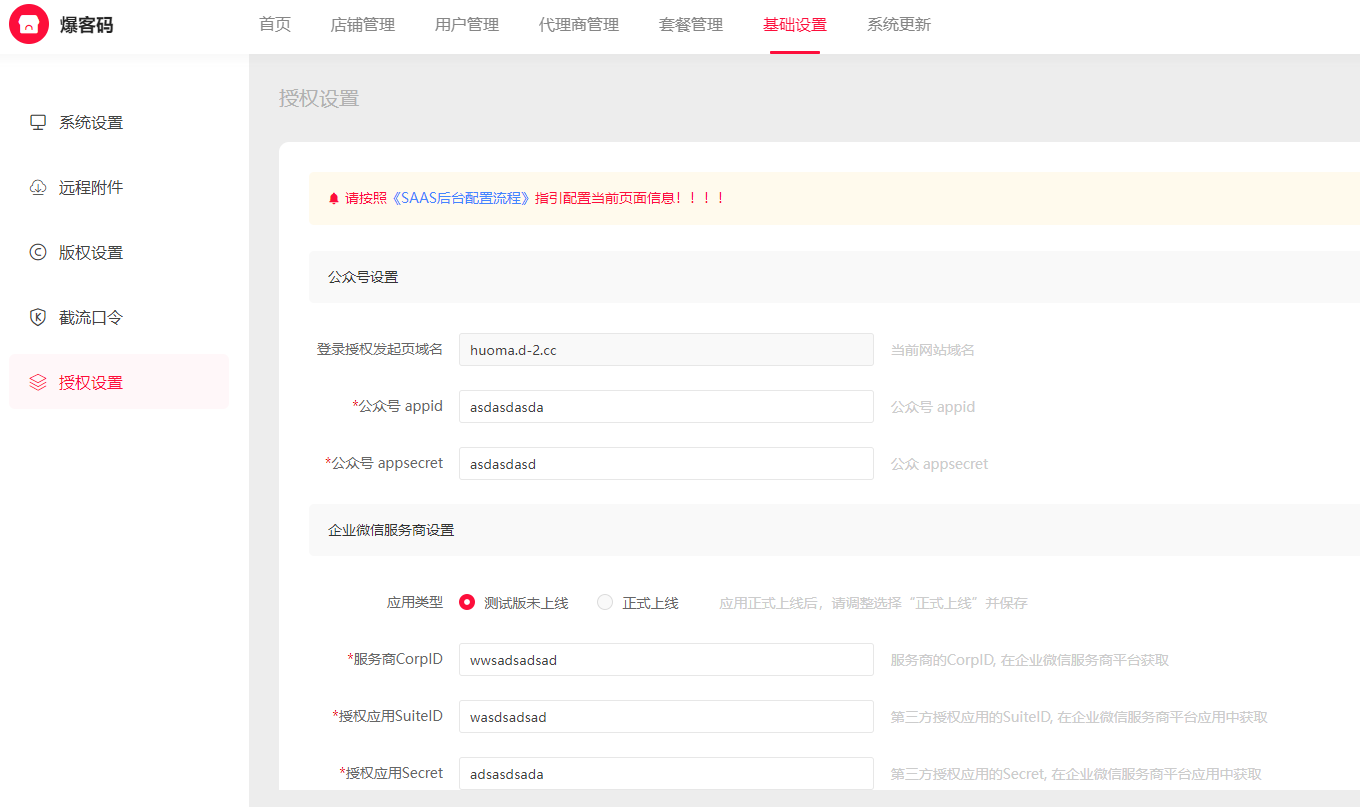The image size is (1360, 807).
Task: Click the copyright icon beside 版权设置
Action: pyautogui.click(x=38, y=252)
